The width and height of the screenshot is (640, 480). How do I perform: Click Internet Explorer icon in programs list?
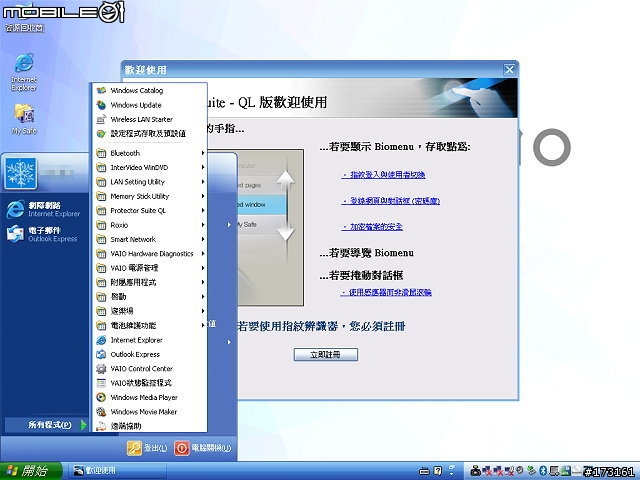tap(101, 340)
